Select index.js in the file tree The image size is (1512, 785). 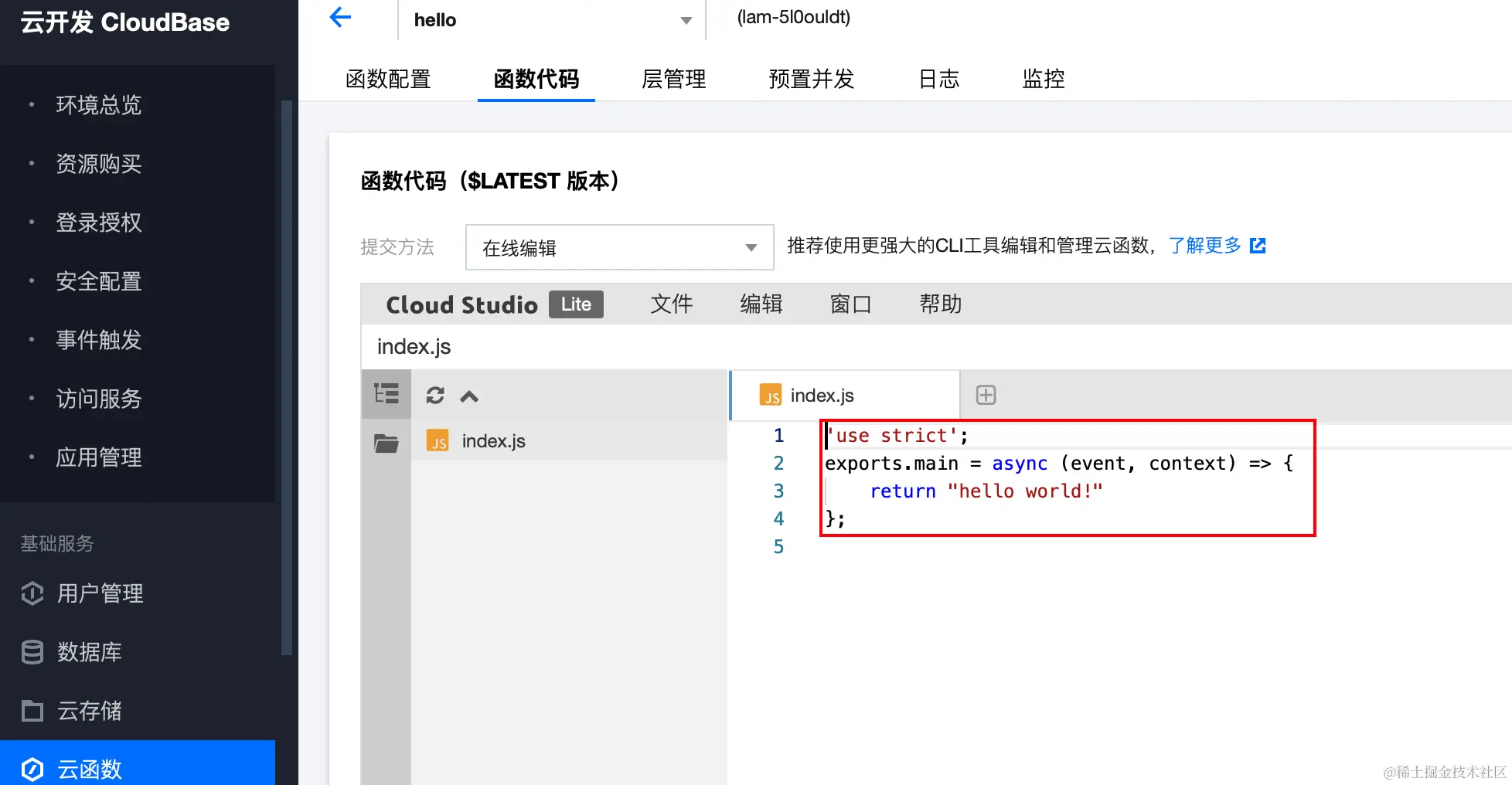pyautogui.click(x=569, y=441)
